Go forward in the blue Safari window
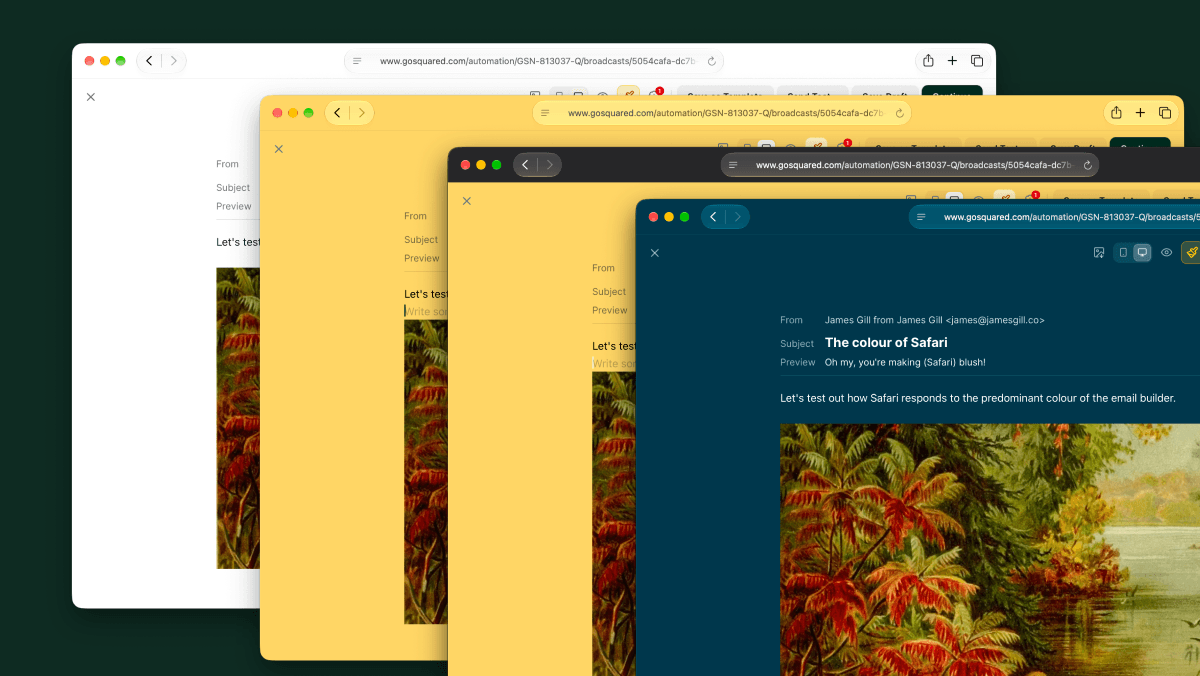Viewport: 1200px width, 676px height. [737, 217]
